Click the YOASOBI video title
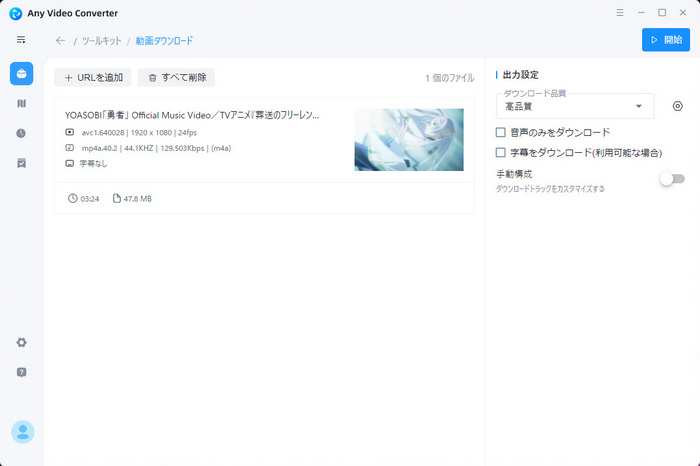The height and width of the screenshot is (466, 700). [x=192, y=115]
